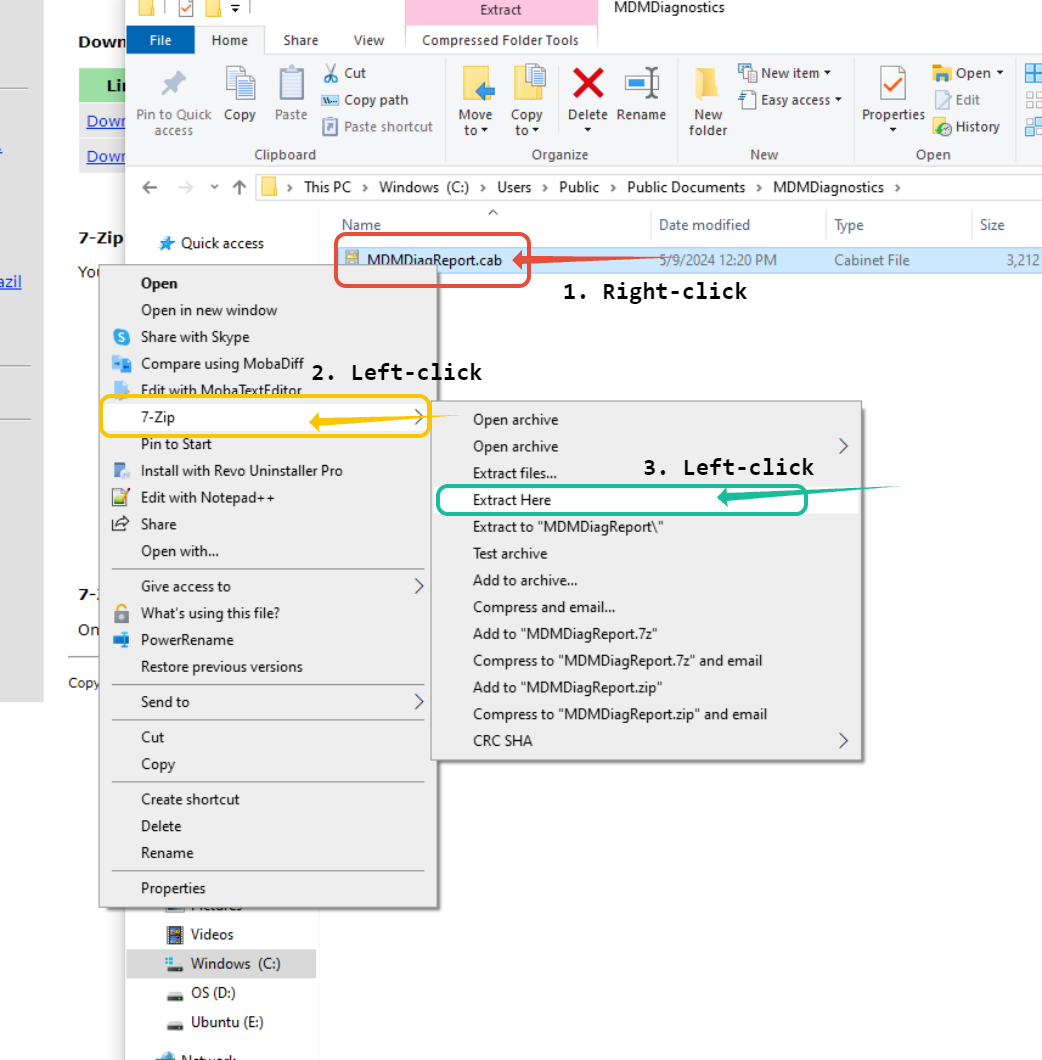This screenshot has height=1060, width=1042.
Task: Expand the 7-Zip submenu
Action: (419, 417)
